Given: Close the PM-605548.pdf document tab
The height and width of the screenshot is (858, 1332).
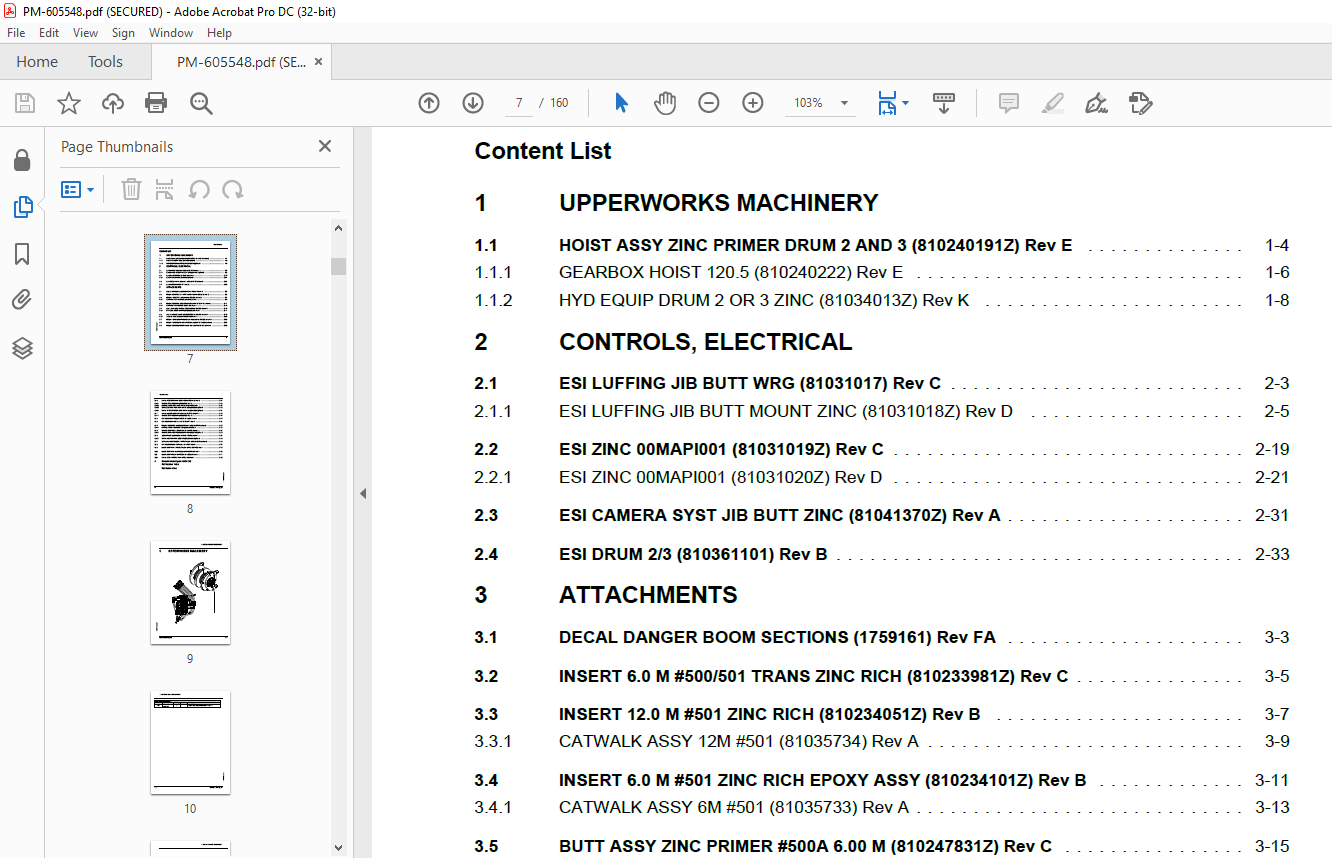Looking at the screenshot, I should pyautogui.click(x=318, y=61).
